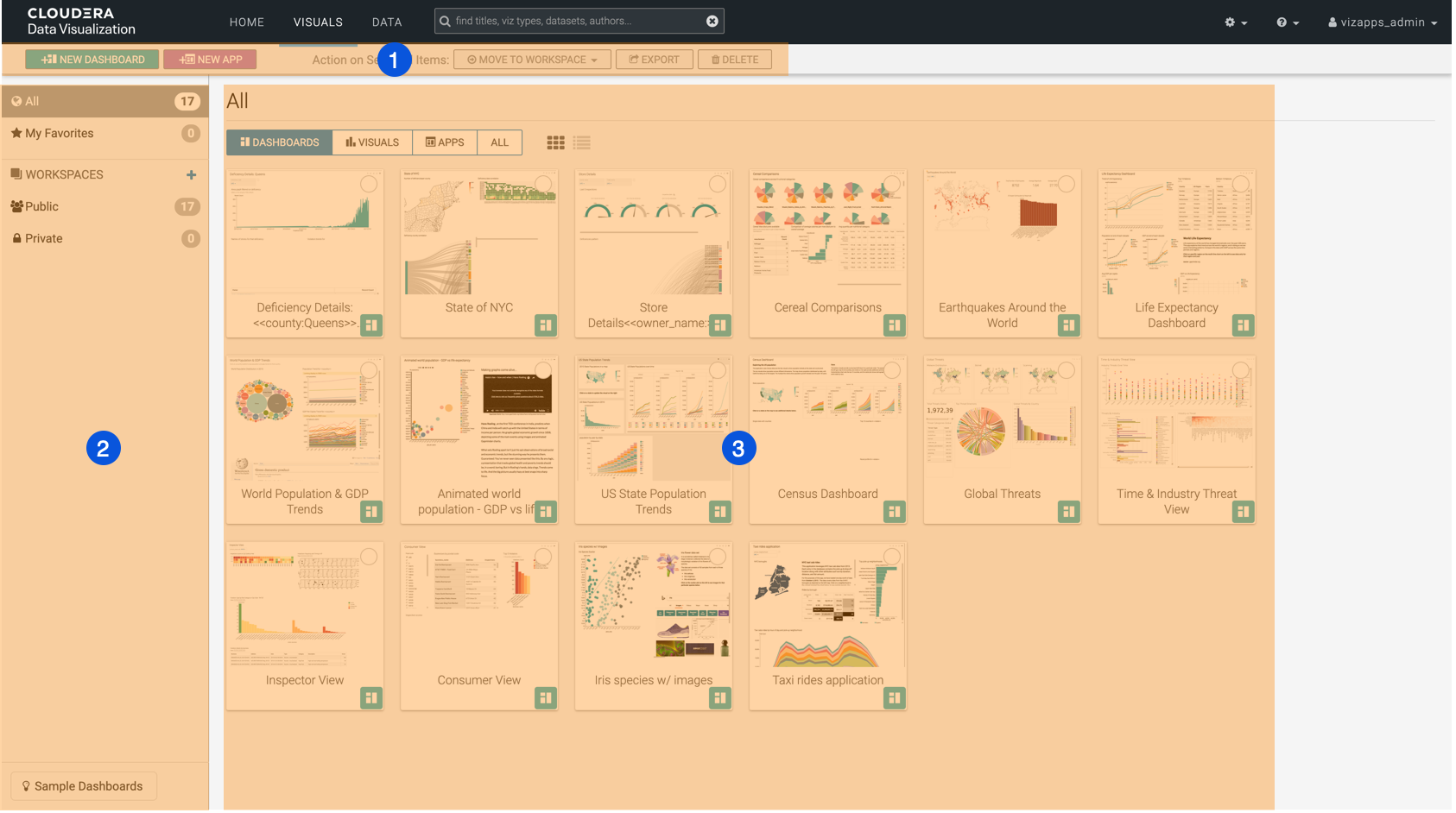Click dashboard icon on Global Threats tile
Screen dimensions: 1456x813
pos(1068,512)
